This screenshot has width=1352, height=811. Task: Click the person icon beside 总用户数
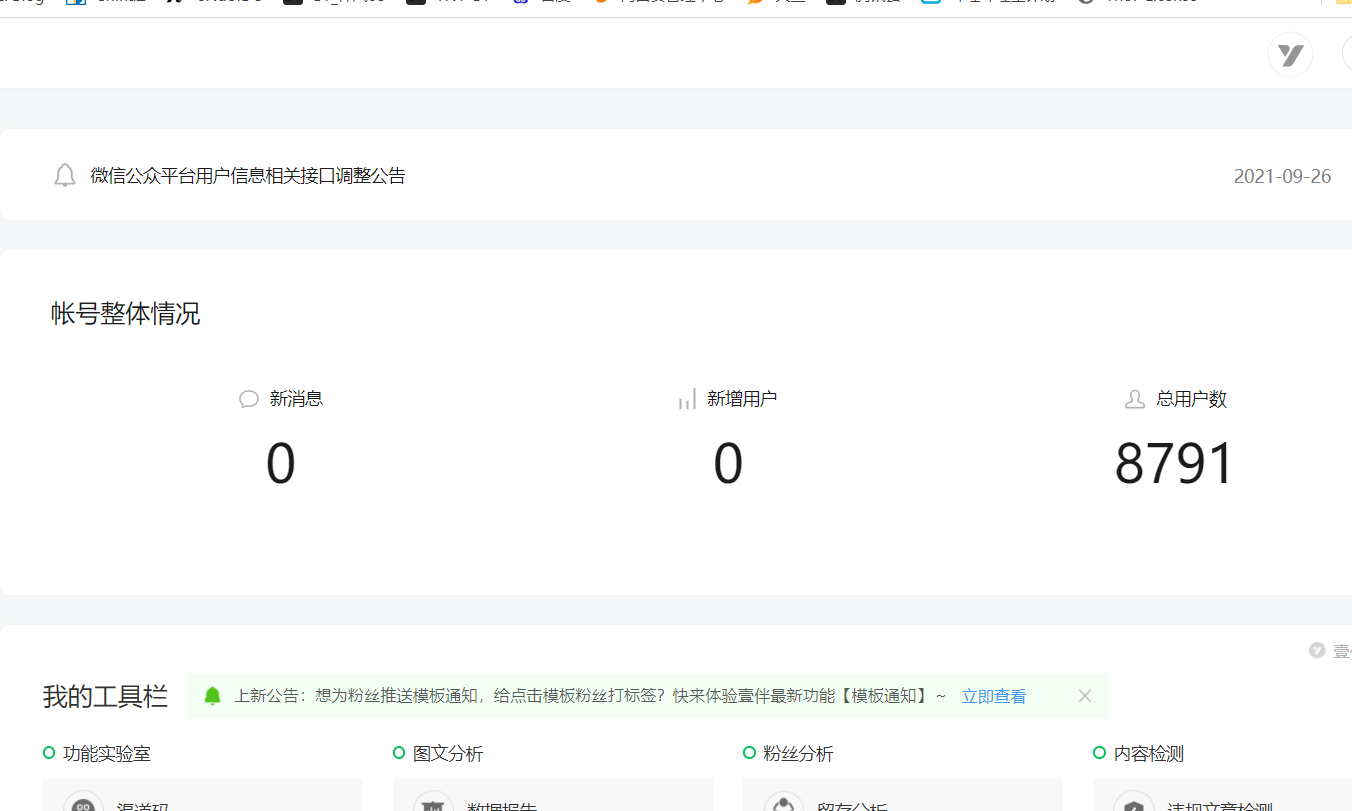[1134, 399]
